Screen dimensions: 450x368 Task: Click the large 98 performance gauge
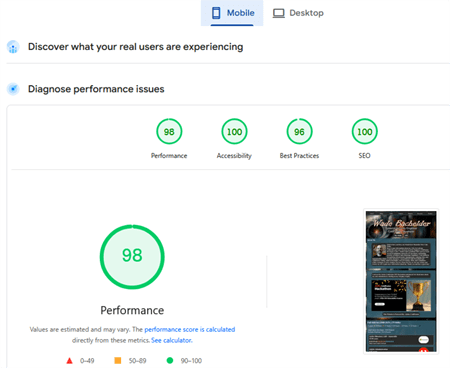132,257
